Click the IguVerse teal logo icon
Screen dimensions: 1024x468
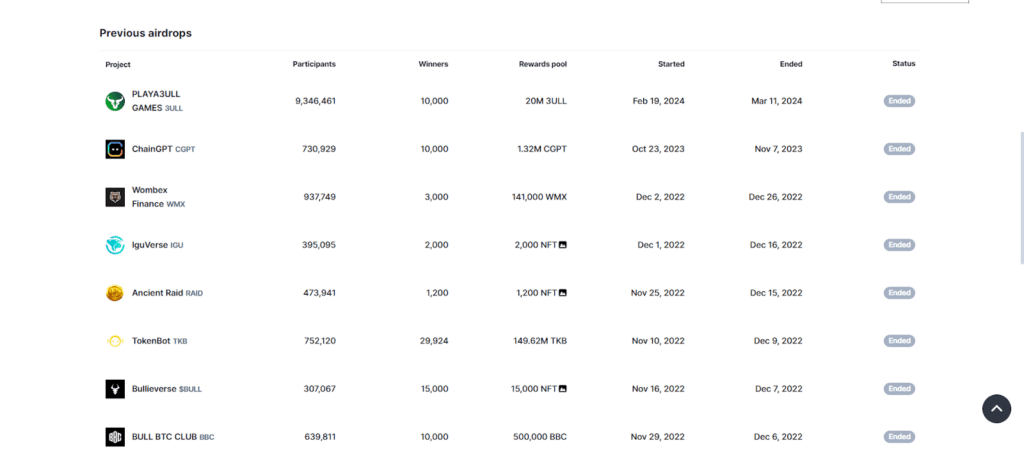point(115,245)
